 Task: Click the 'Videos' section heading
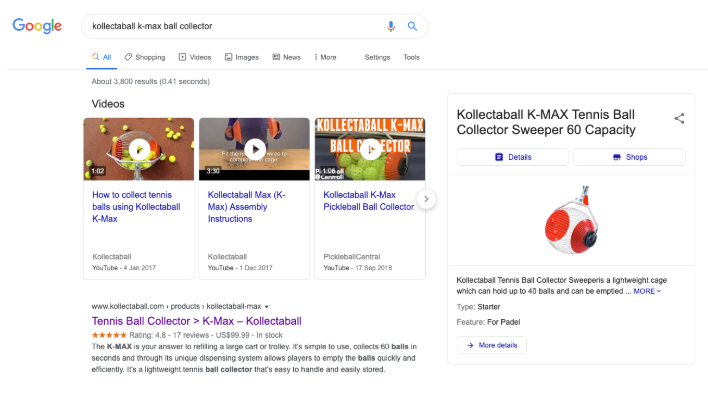(x=108, y=104)
